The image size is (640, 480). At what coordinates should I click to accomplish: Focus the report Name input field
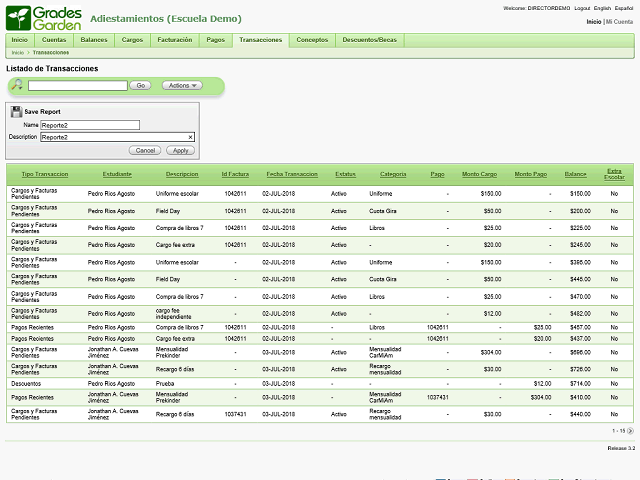90,125
